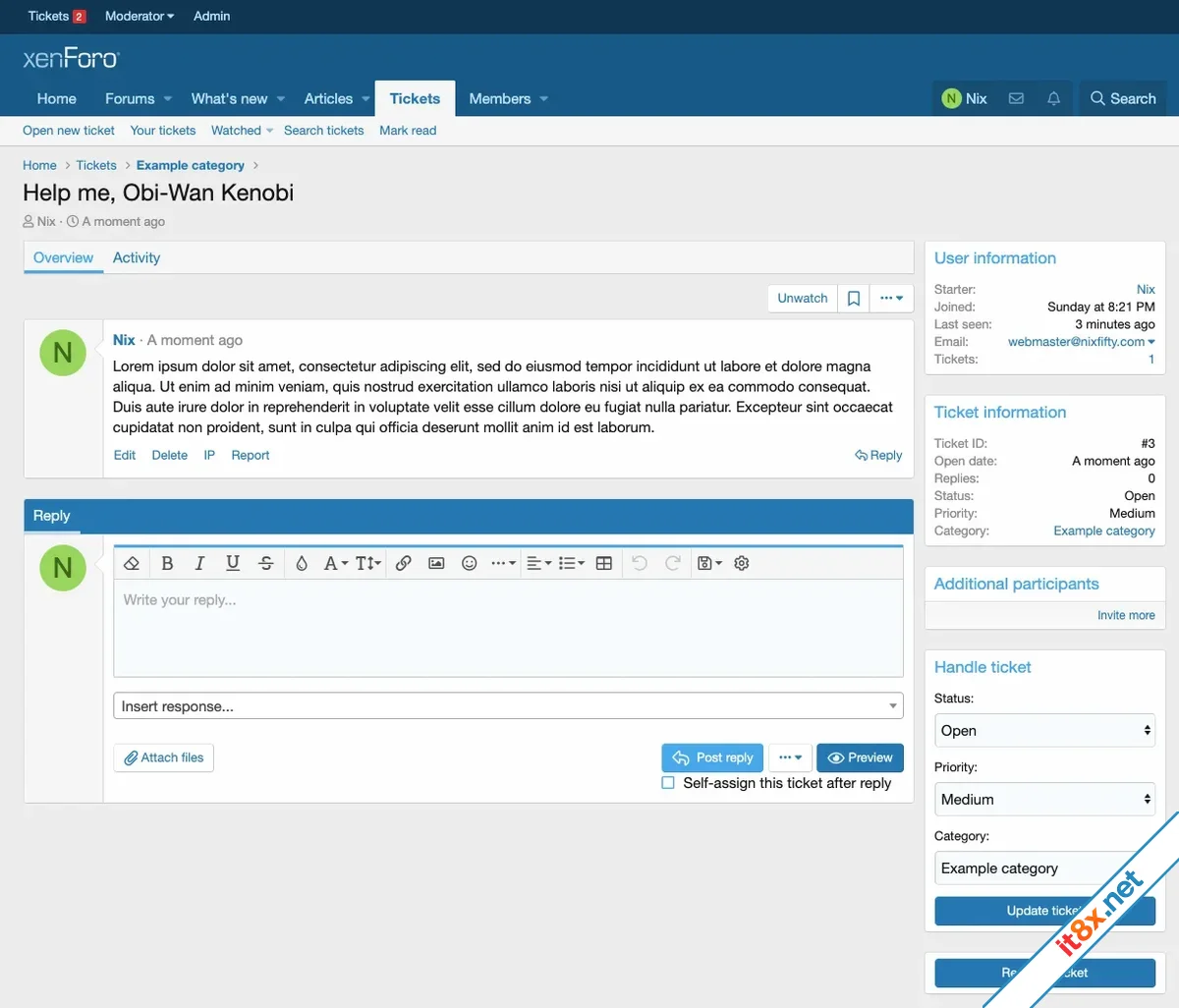Reply to Nix's message
Viewport: 1179px width, 1008px height.
click(x=878, y=455)
